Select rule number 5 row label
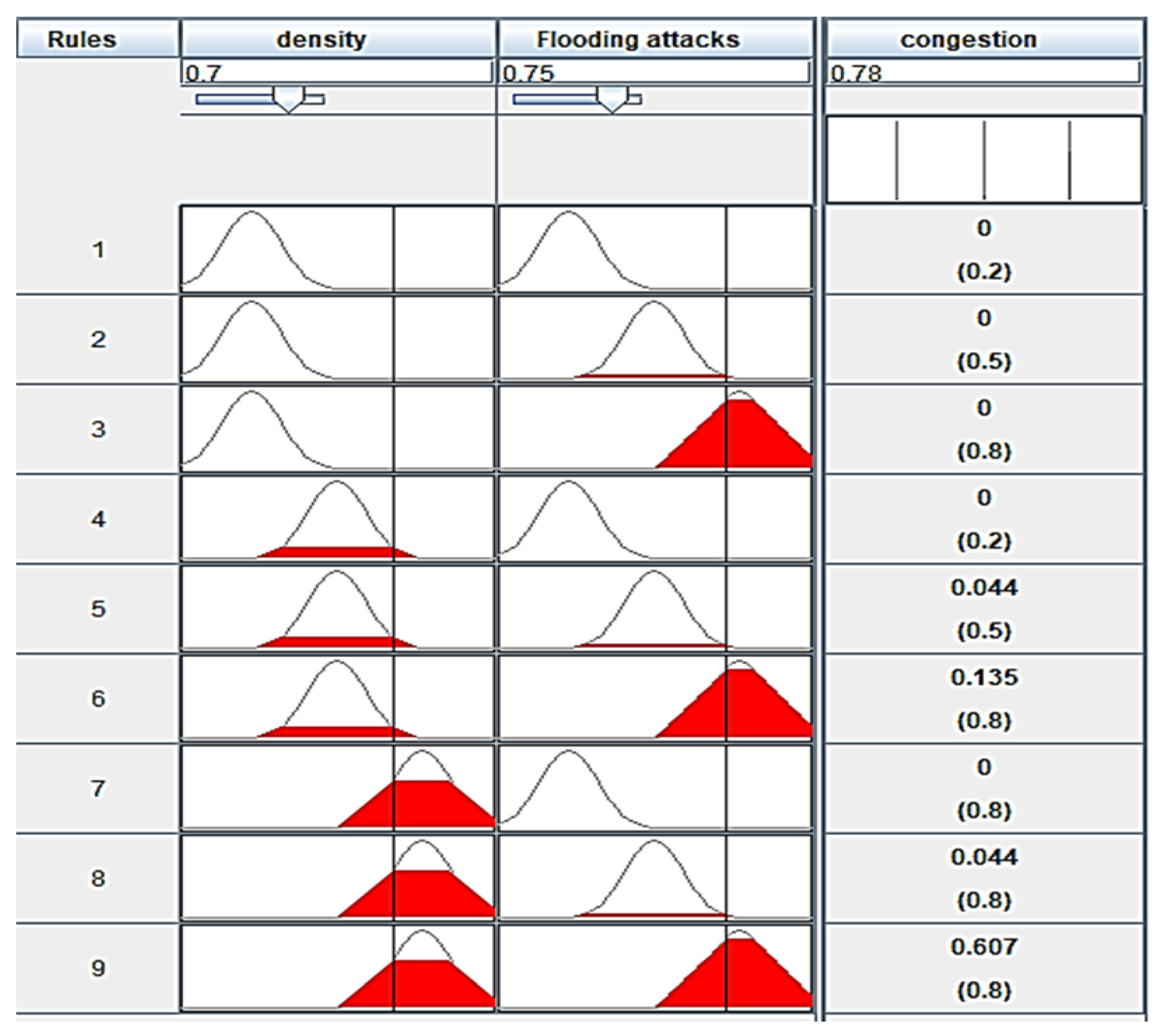Image resolution: width=1165 pixels, height=1036 pixels. [x=98, y=608]
